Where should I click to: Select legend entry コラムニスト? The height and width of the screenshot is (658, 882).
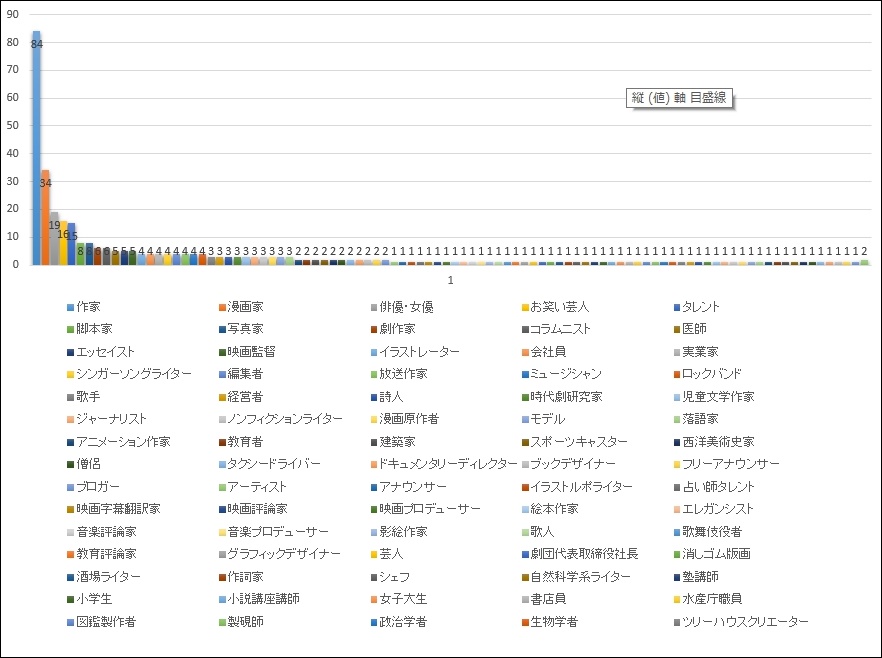[556, 329]
